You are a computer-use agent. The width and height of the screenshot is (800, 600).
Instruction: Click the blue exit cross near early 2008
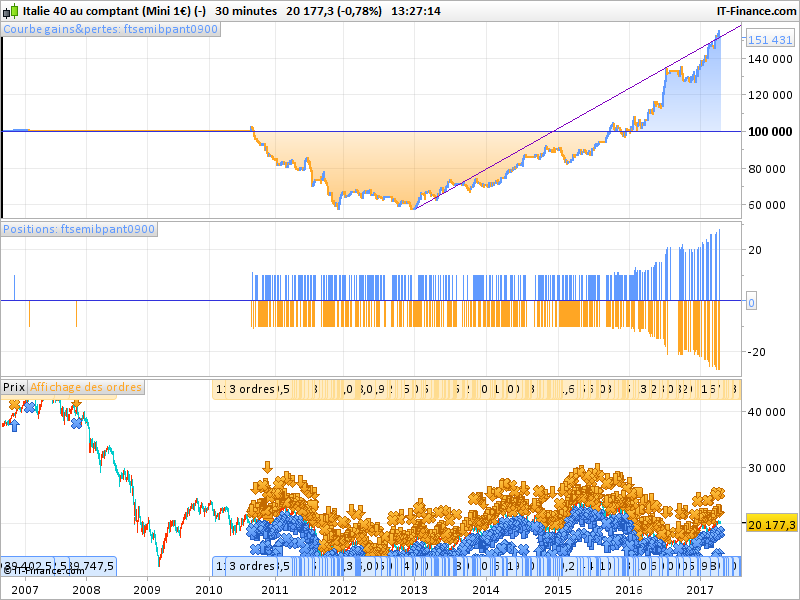77,423
